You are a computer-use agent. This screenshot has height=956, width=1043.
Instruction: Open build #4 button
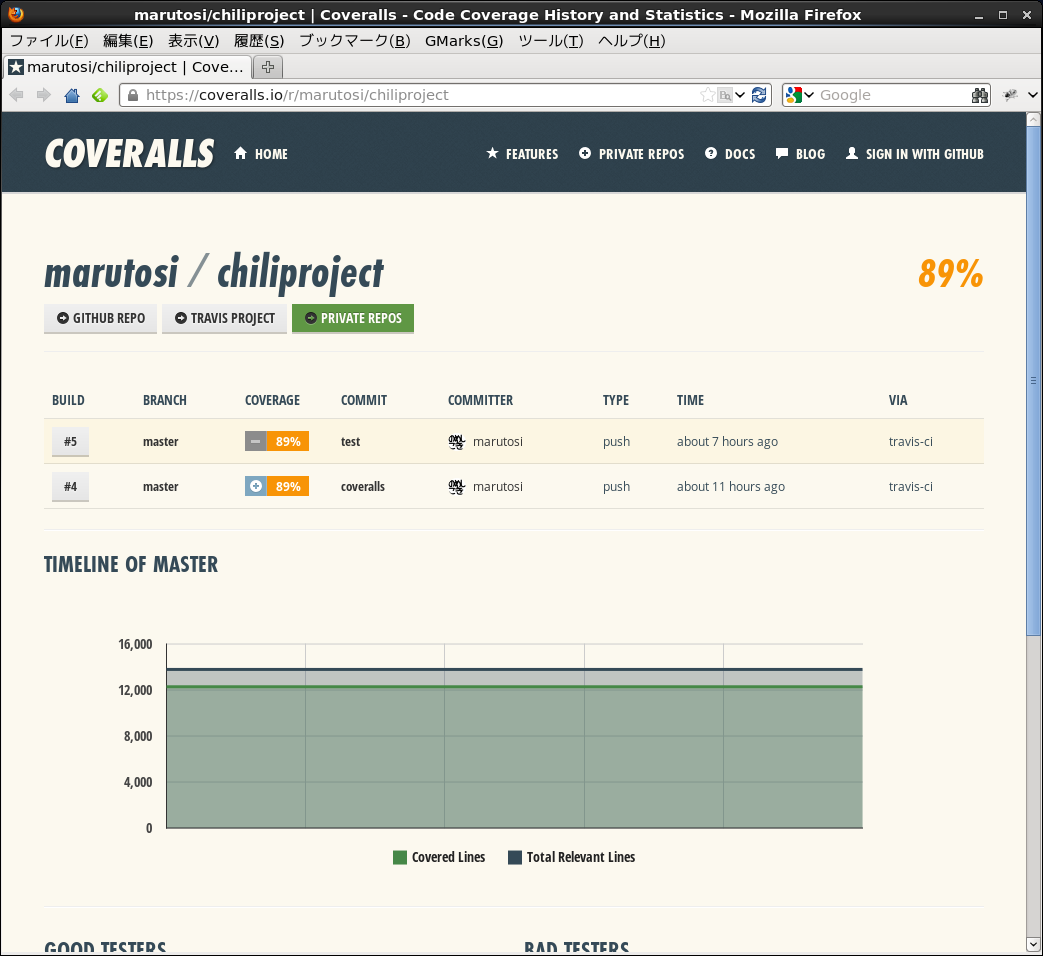point(71,487)
